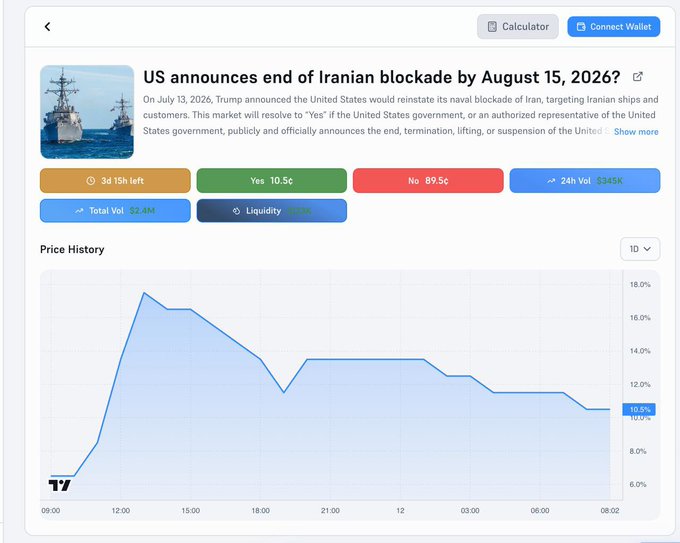680x543 pixels.
Task: Open the Calculator button
Action: (518, 27)
